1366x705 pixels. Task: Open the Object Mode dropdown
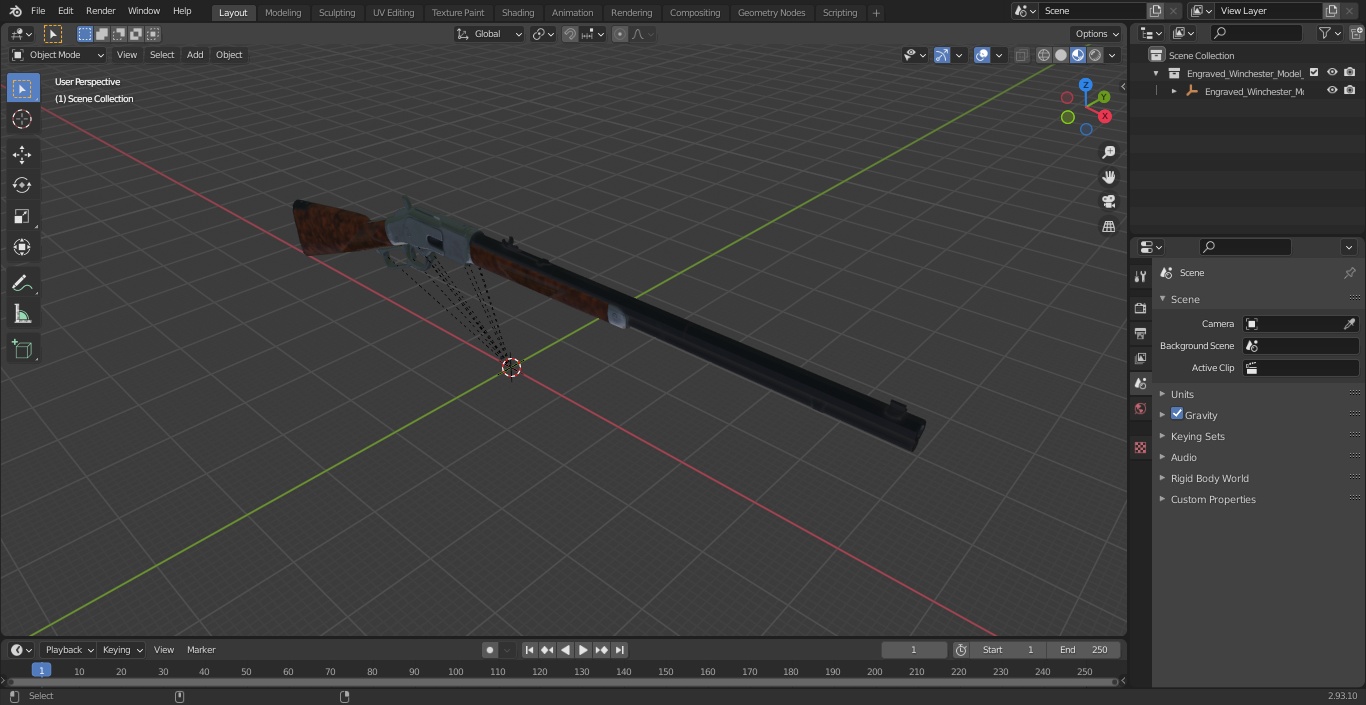58,55
